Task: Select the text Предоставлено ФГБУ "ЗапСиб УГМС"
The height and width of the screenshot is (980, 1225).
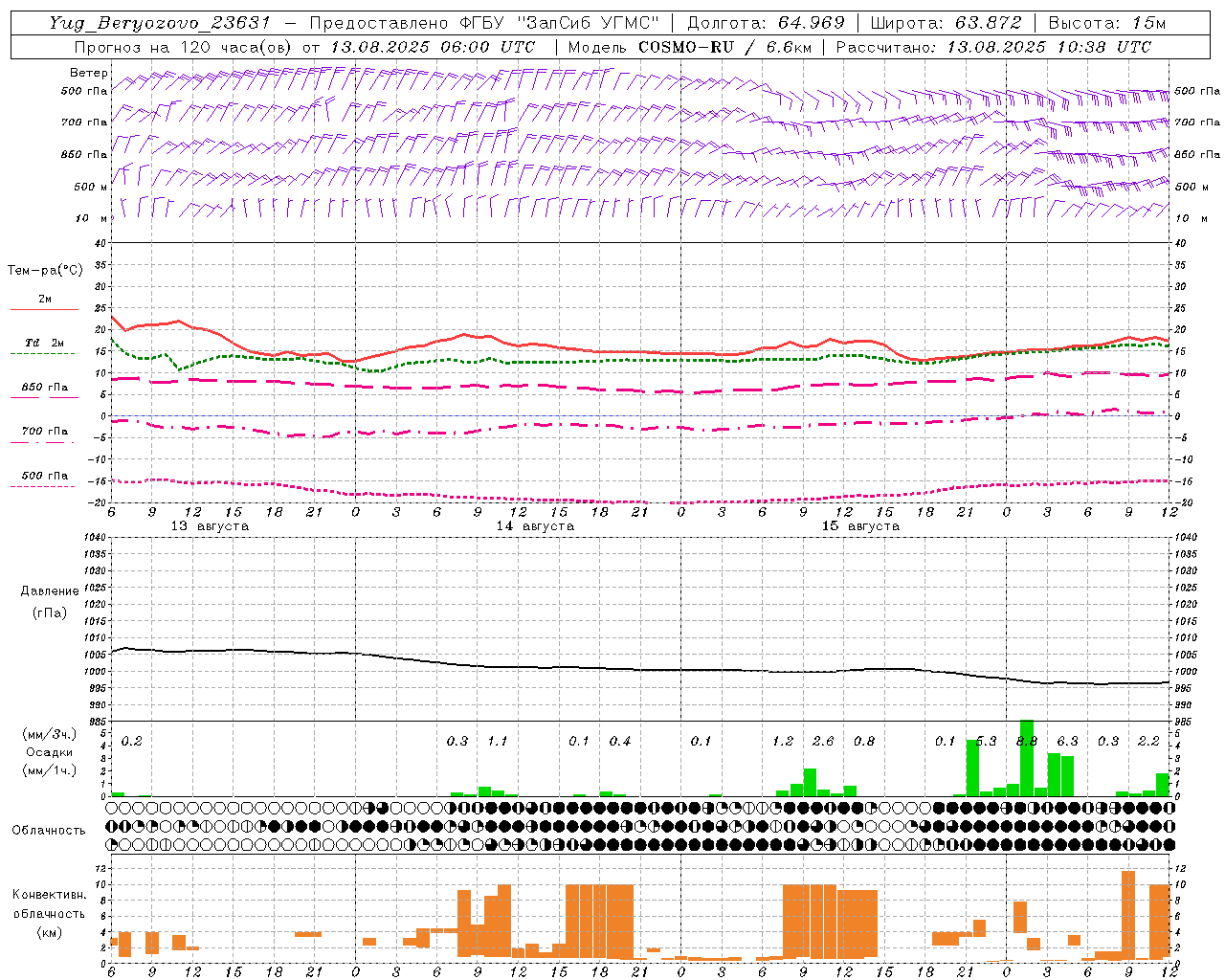Action: tap(484, 23)
